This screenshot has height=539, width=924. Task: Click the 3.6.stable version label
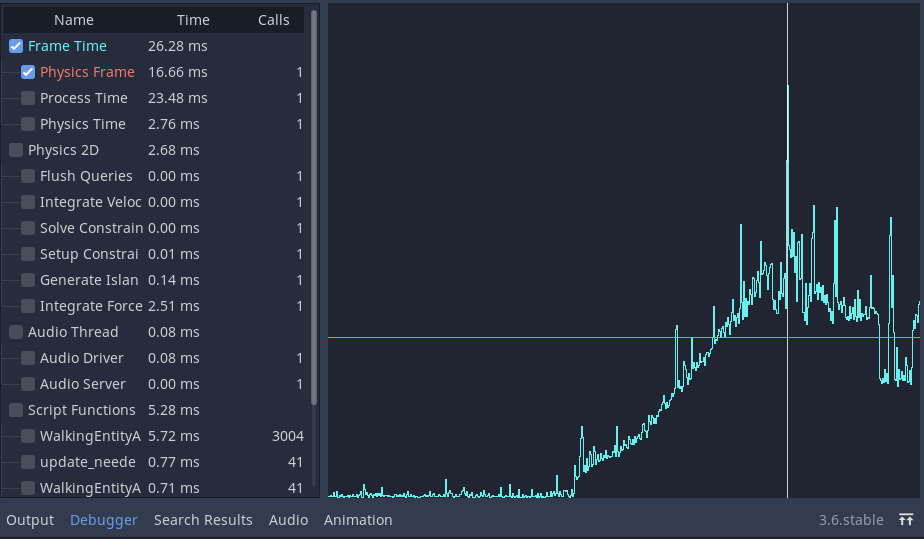coord(851,520)
